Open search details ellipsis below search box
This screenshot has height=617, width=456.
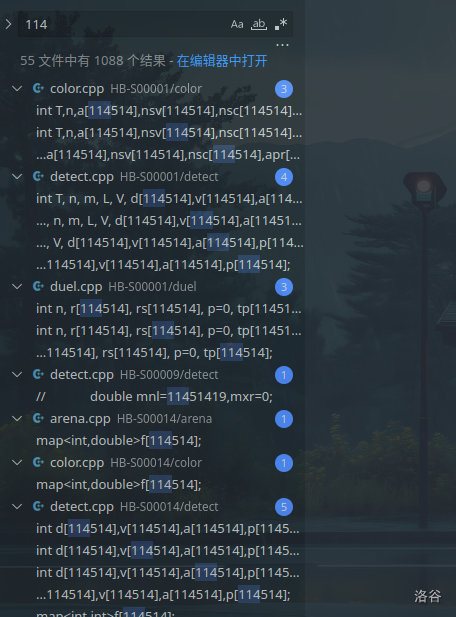282,45
